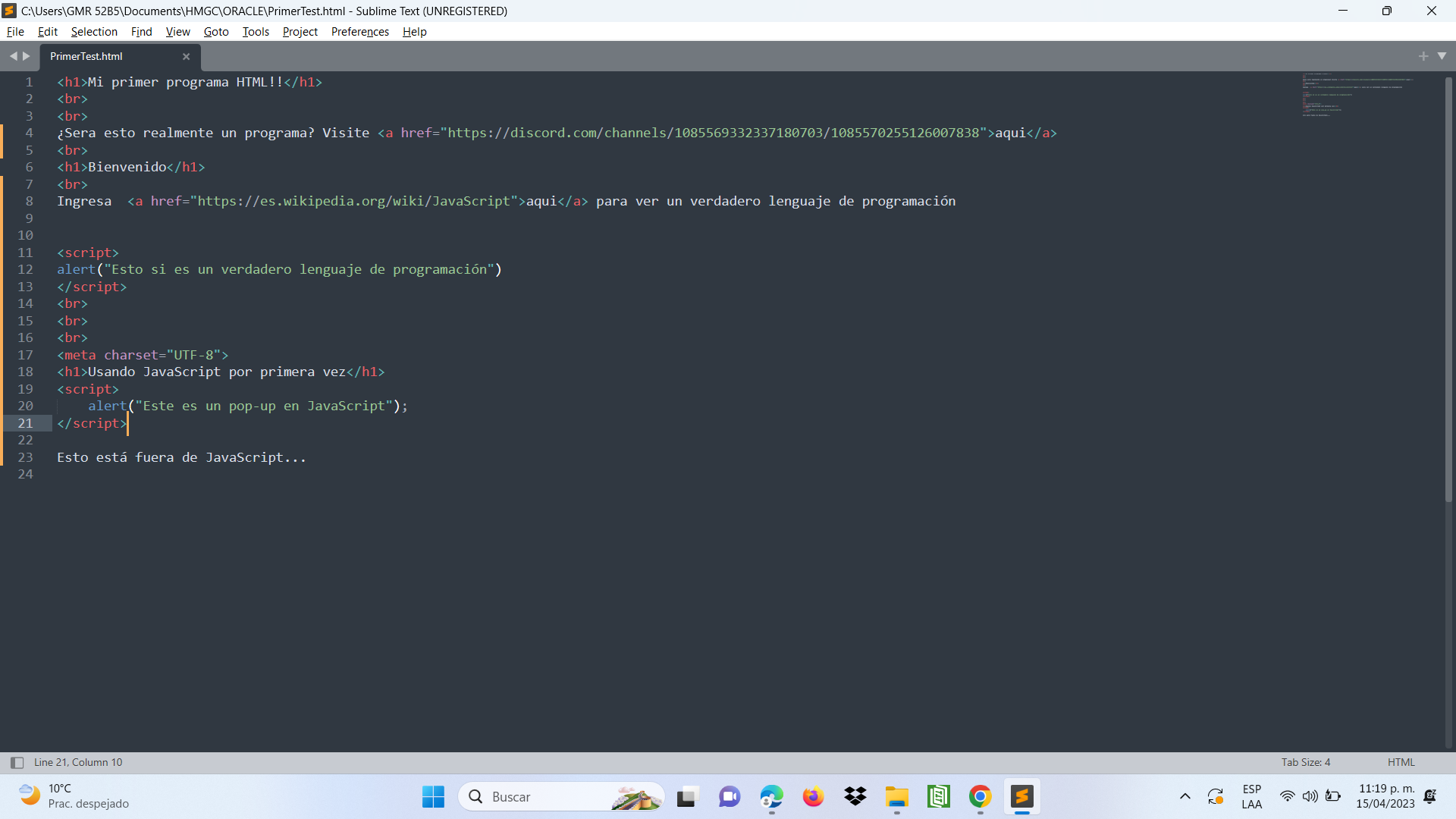Open Task View from the taskbar

click(686, 796)
